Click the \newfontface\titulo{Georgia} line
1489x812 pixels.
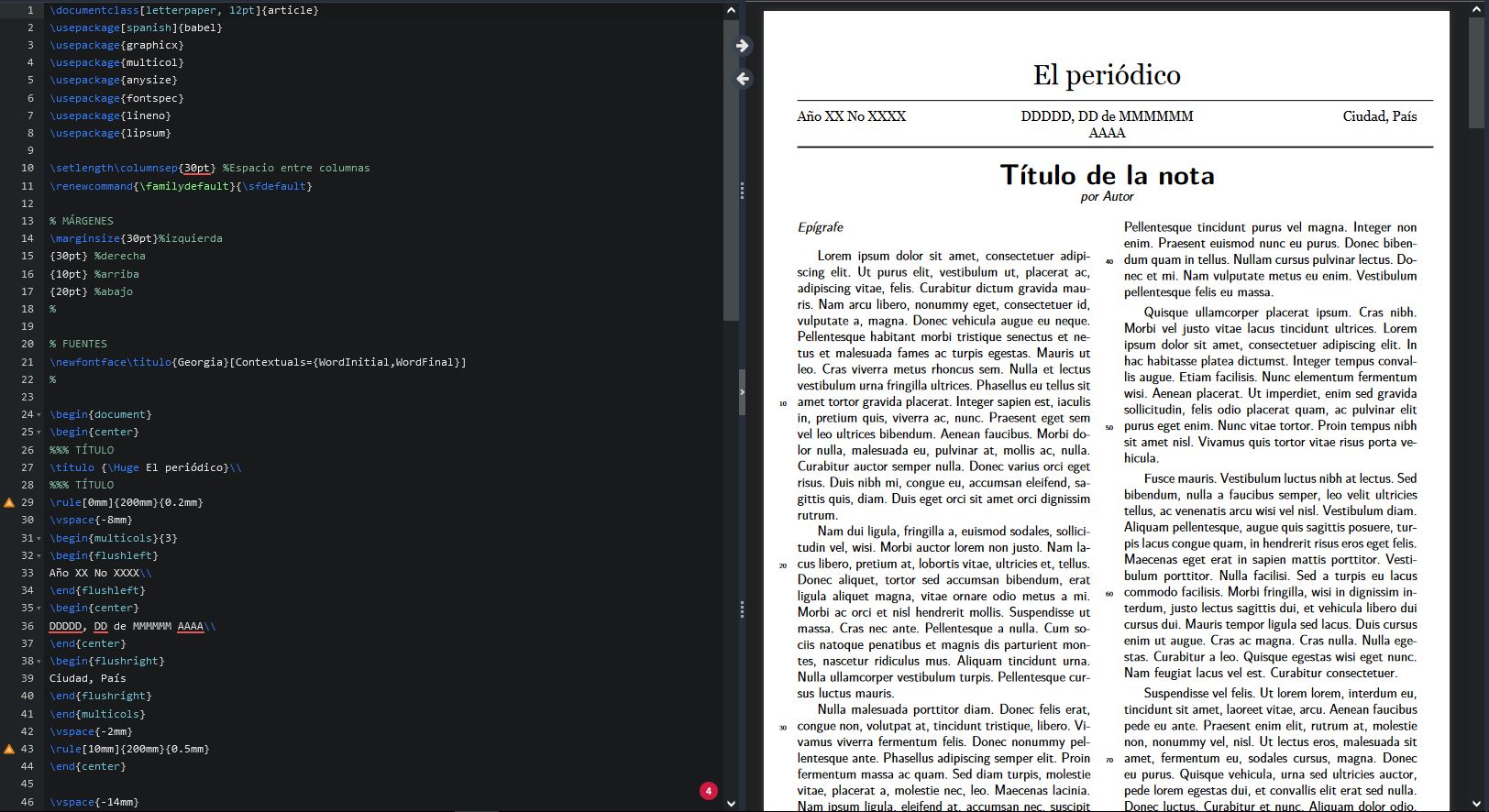tap(258, 362)
